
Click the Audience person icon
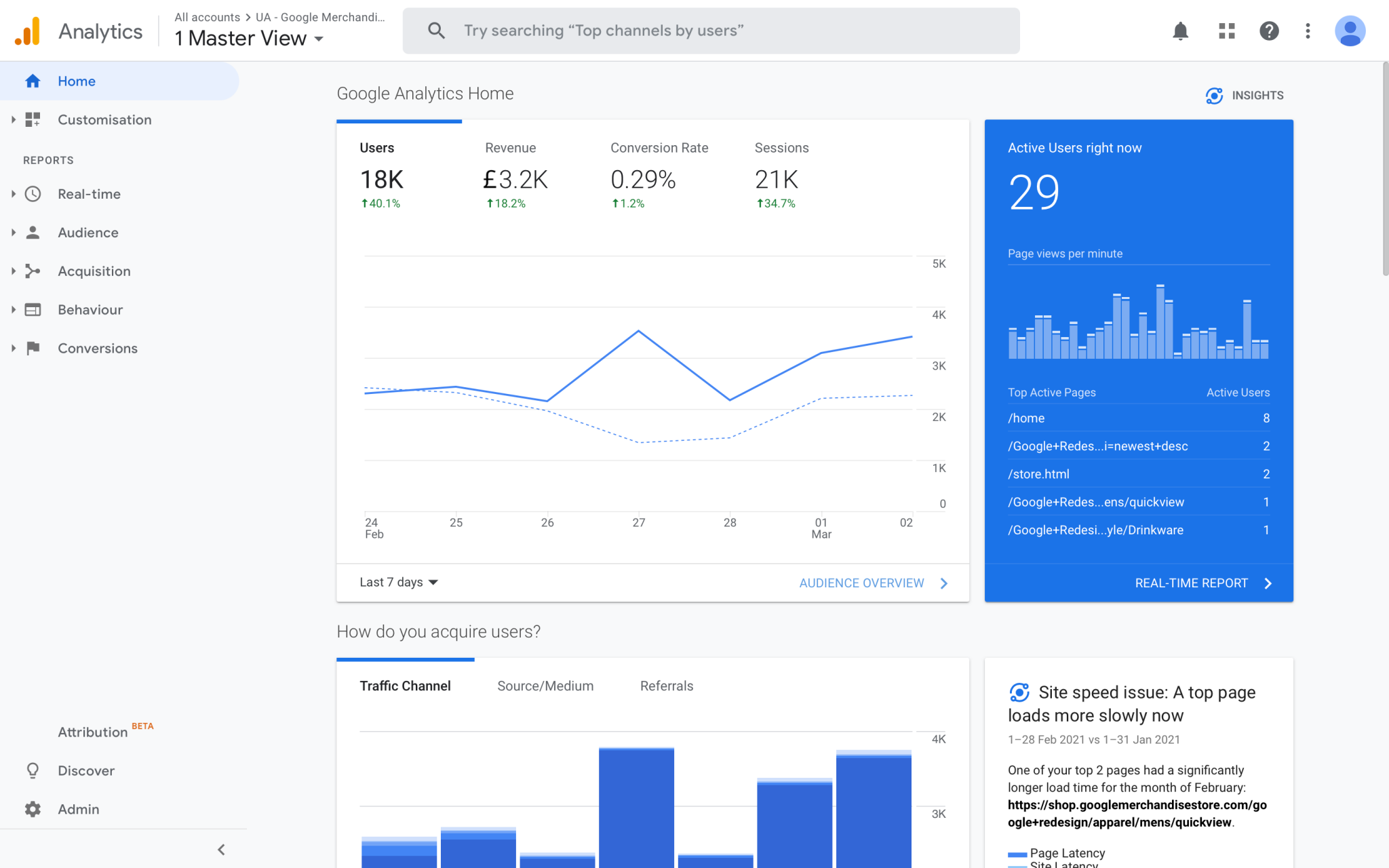pyautogui.click(x=33, y=233)
